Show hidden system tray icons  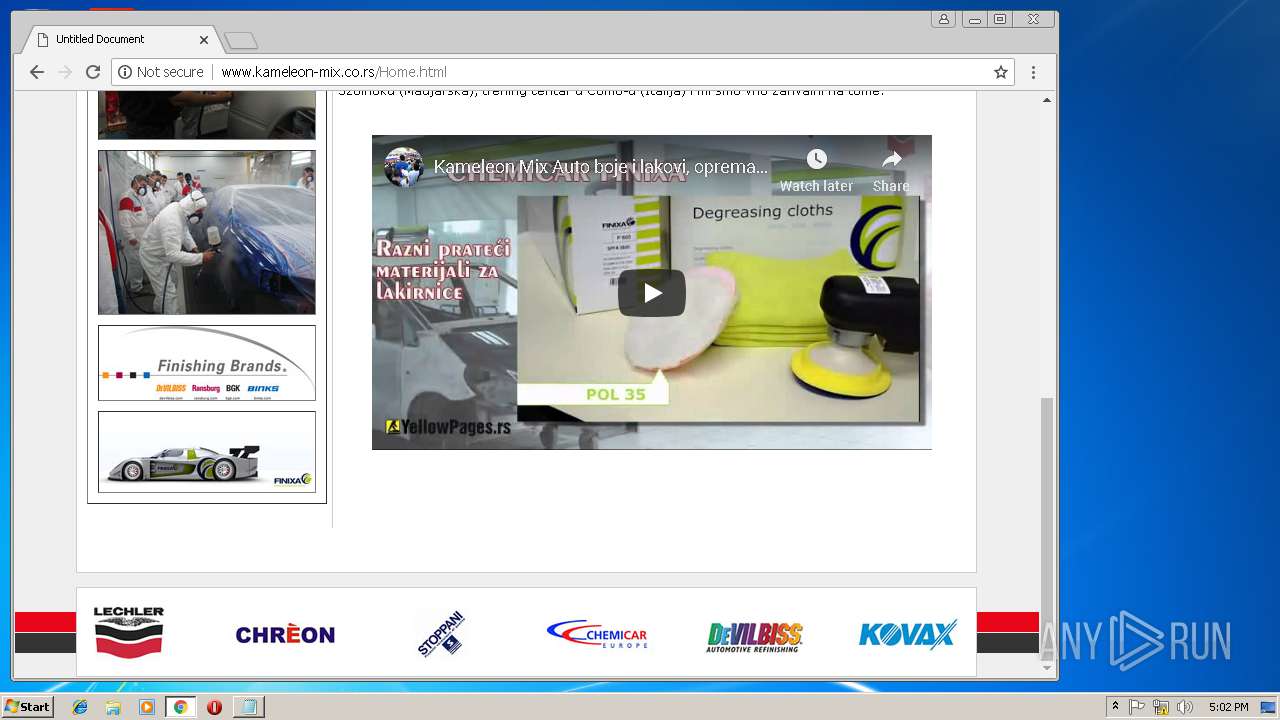1115,707
